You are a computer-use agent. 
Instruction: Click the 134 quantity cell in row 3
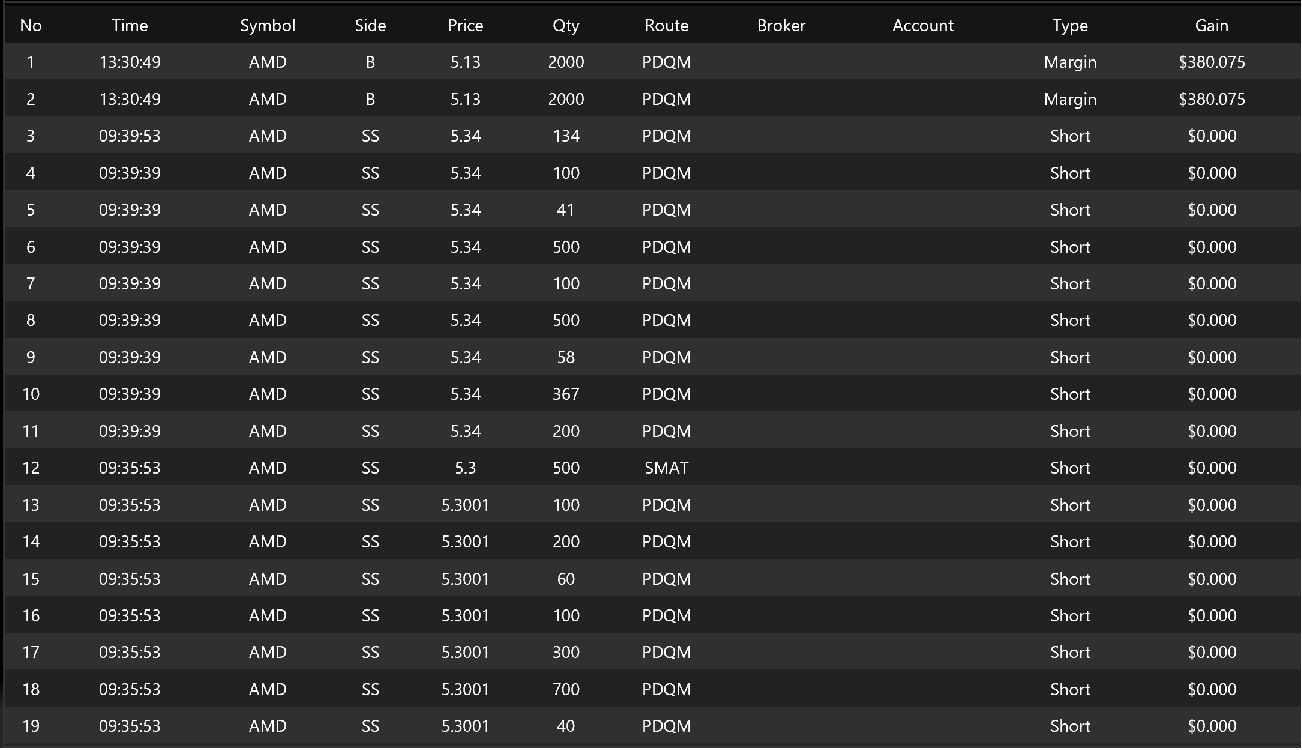566,136
